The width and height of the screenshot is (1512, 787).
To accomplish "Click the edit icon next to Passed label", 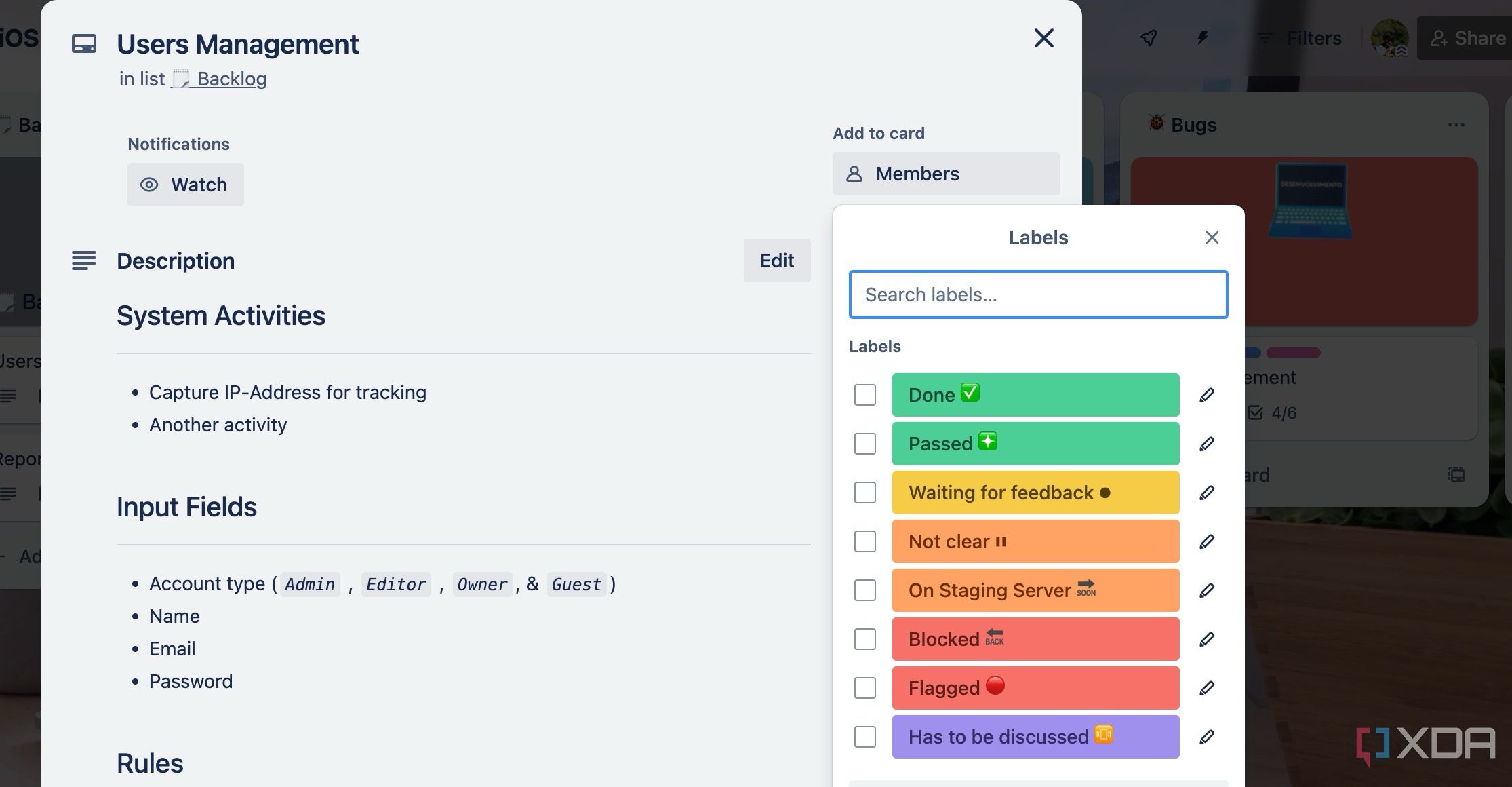I will 1207,443.
